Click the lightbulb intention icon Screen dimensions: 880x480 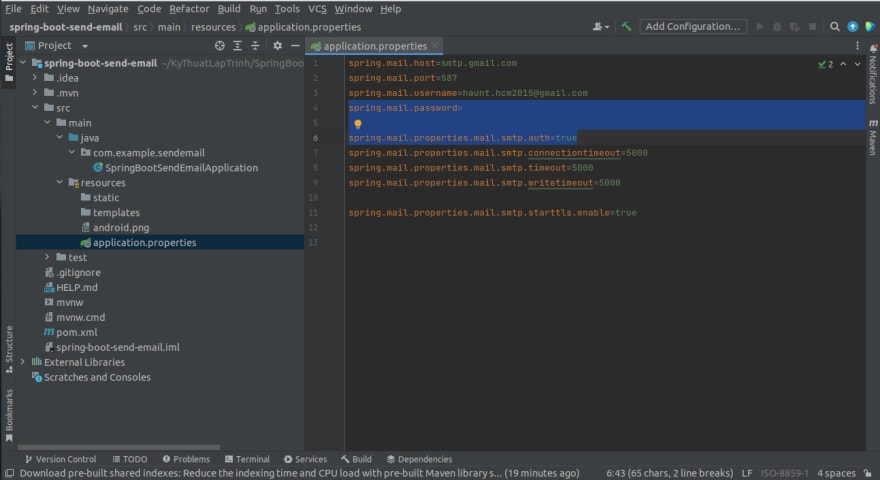coord(358,124)
